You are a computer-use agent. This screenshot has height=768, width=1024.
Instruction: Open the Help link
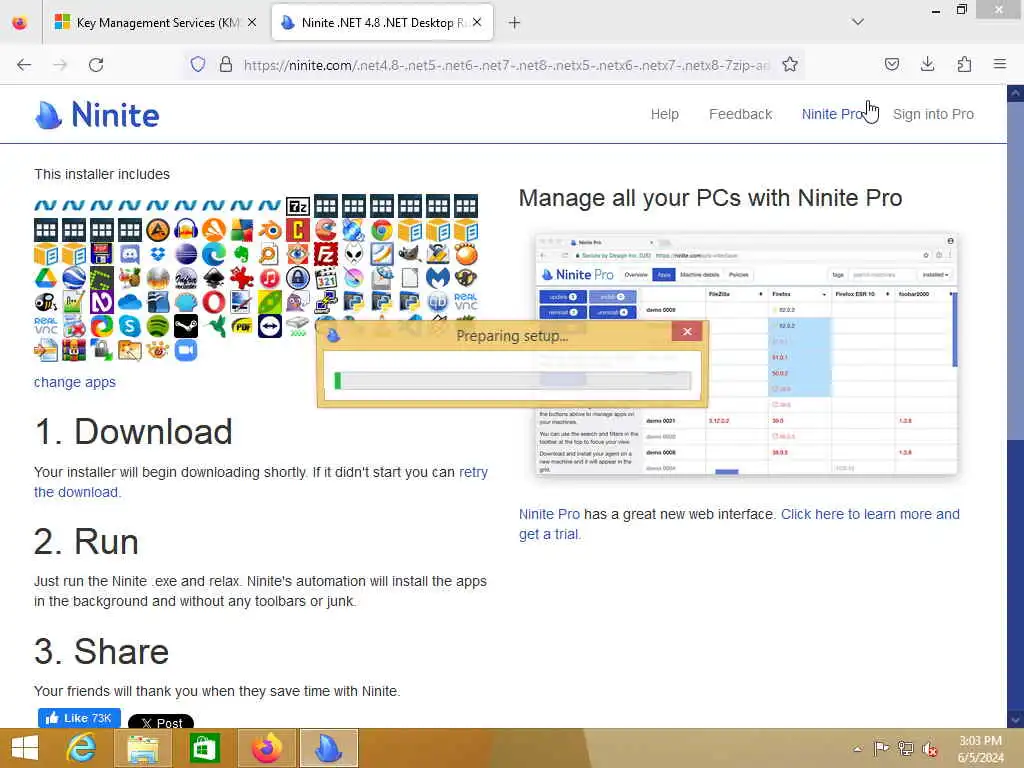click(665, 114)
